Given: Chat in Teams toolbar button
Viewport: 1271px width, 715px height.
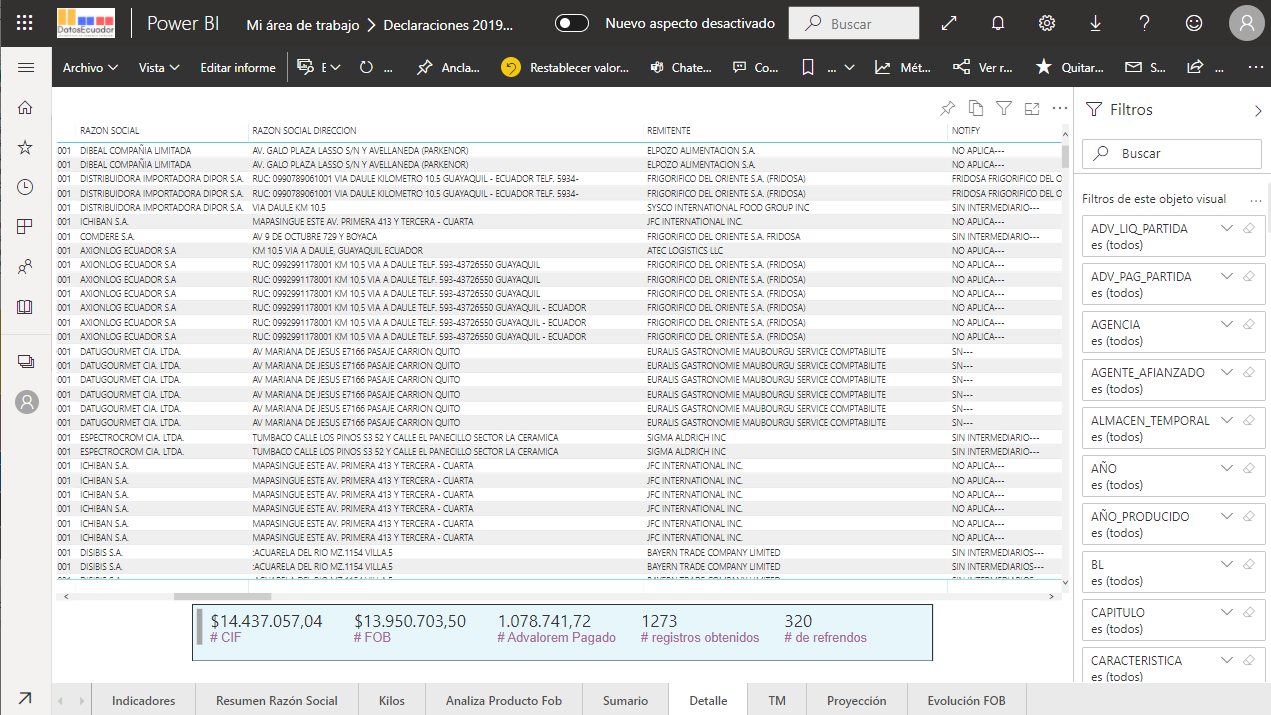Looking at the screenshot, I should tap(680, 67).
